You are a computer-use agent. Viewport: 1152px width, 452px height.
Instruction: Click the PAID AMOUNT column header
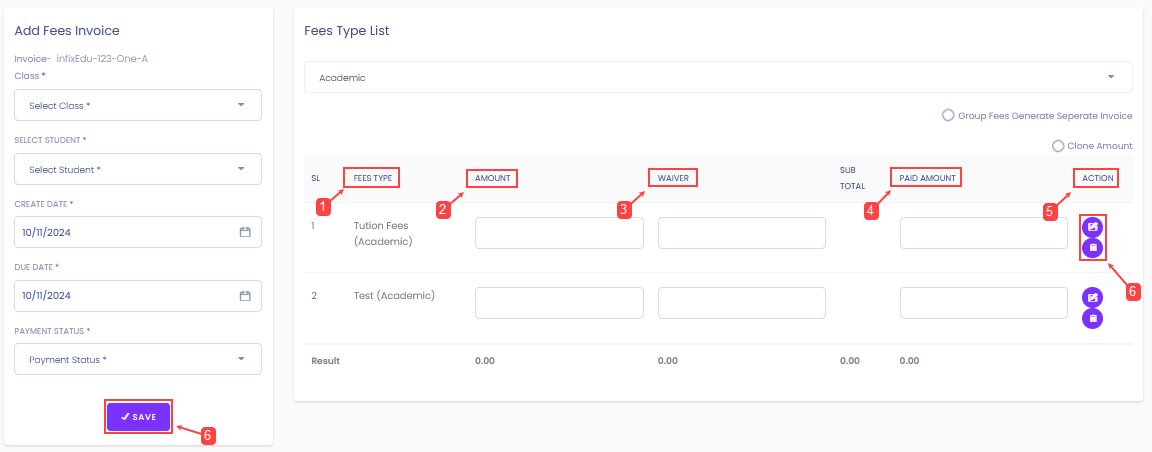point(927,178)
